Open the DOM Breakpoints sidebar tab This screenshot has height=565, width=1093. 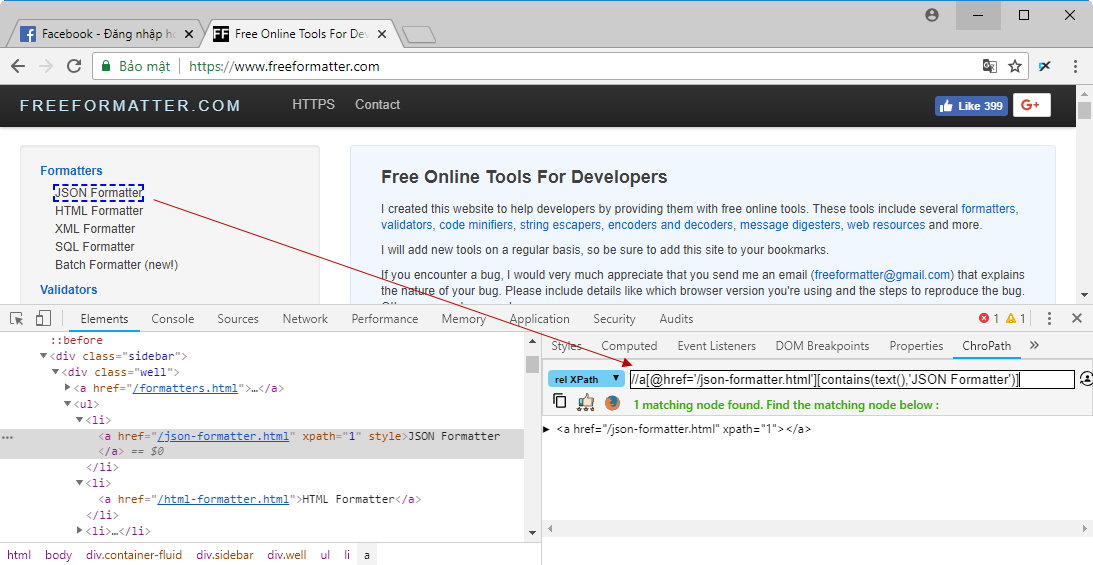coord(823,346)
